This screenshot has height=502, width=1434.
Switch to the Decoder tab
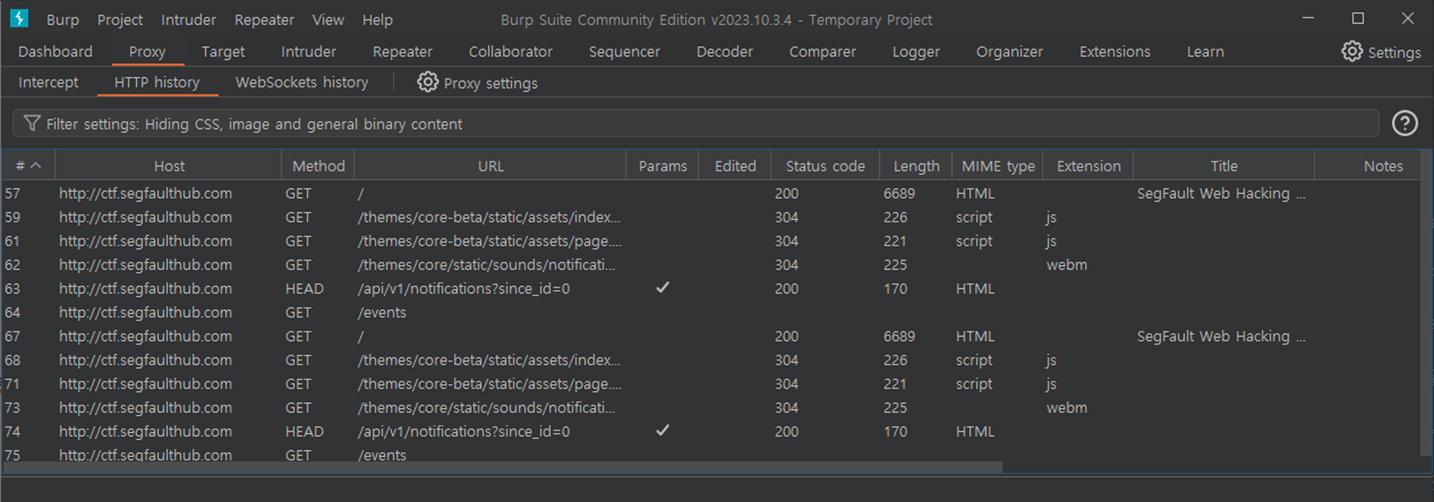[x=724, y=52]
